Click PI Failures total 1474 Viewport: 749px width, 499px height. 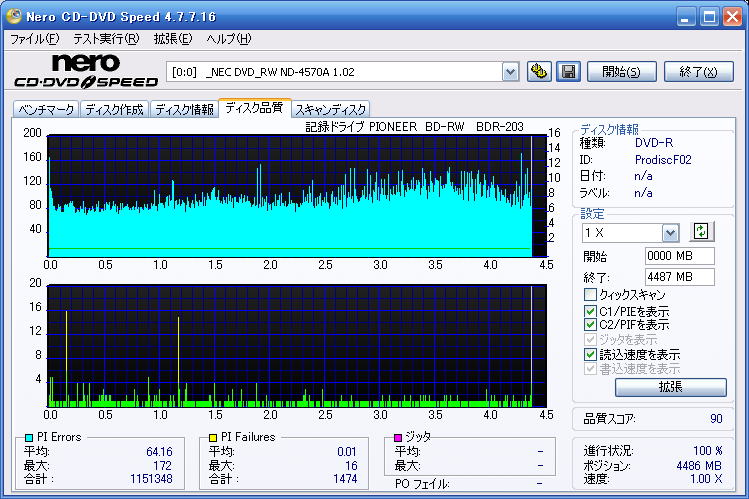coord(345,478)
